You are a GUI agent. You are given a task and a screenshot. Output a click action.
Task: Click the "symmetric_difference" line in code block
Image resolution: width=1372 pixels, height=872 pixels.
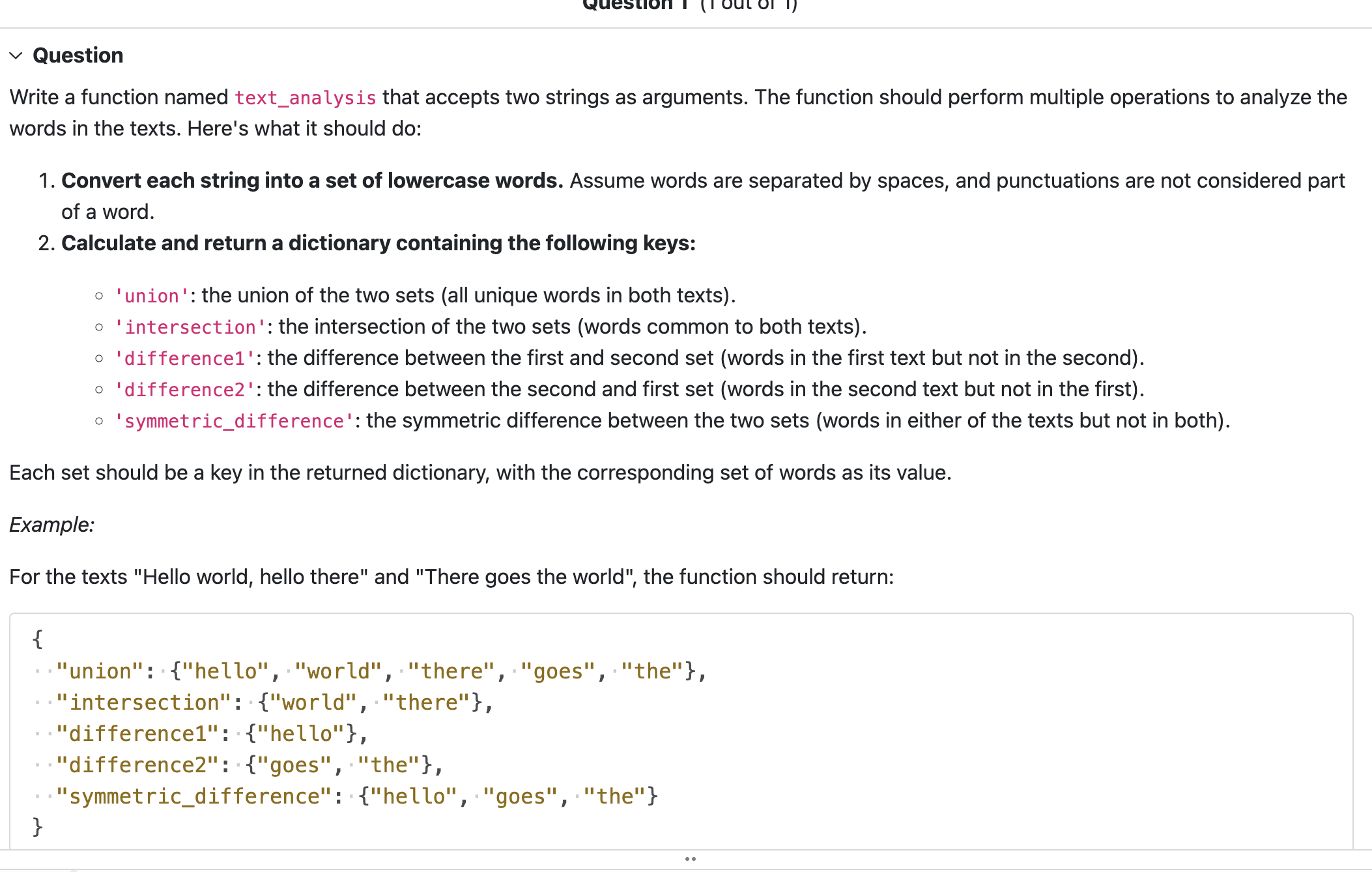pos(195,796)
